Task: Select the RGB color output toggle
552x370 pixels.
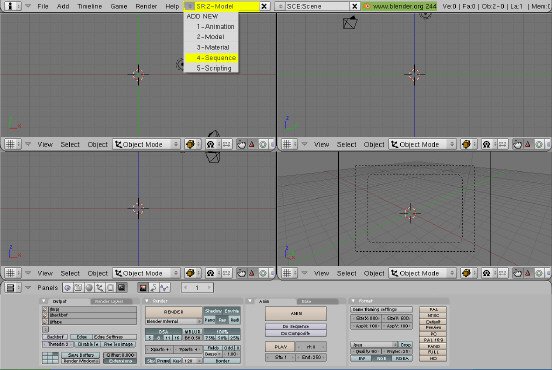Action: click(381, 358)
